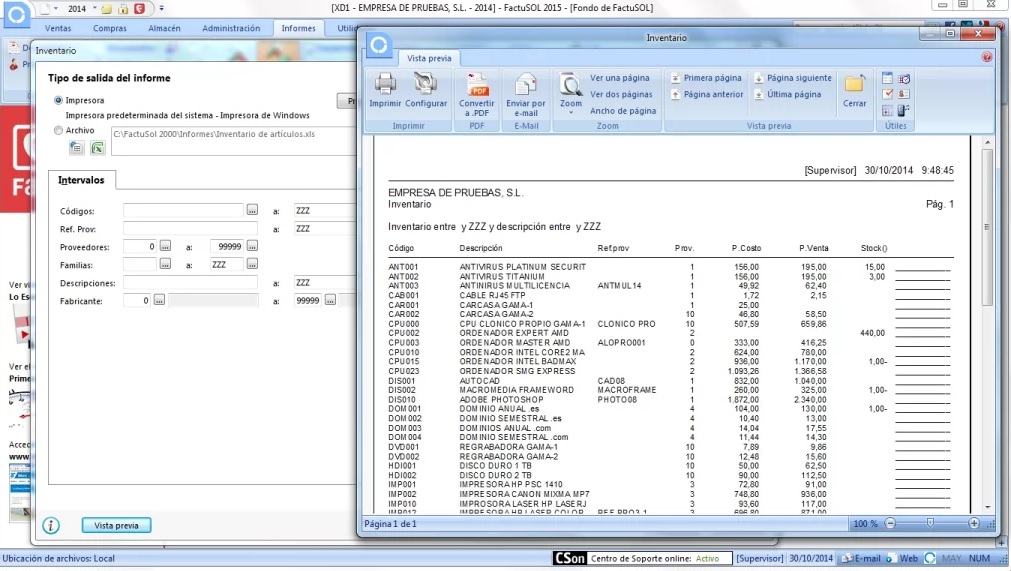1011x571 pixels.
Task: Open the Compras menu tab
Action: (x=110, y=28)
